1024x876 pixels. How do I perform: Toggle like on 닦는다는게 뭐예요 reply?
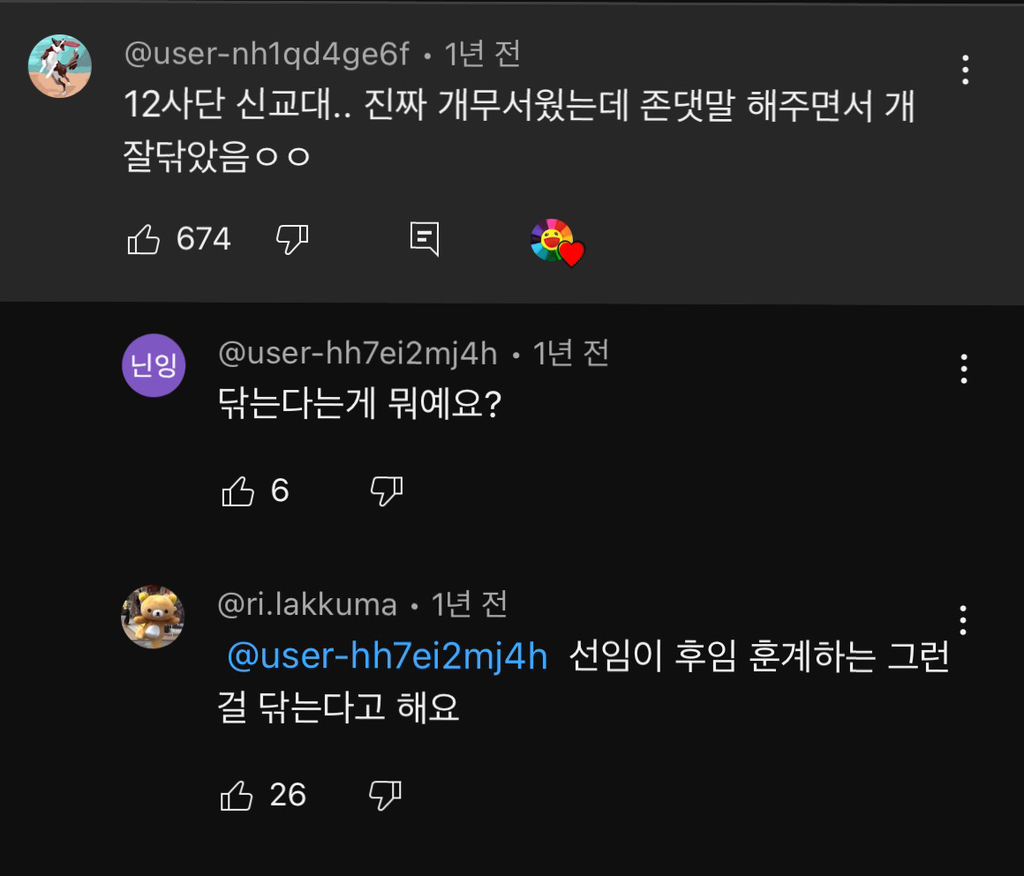238,491
